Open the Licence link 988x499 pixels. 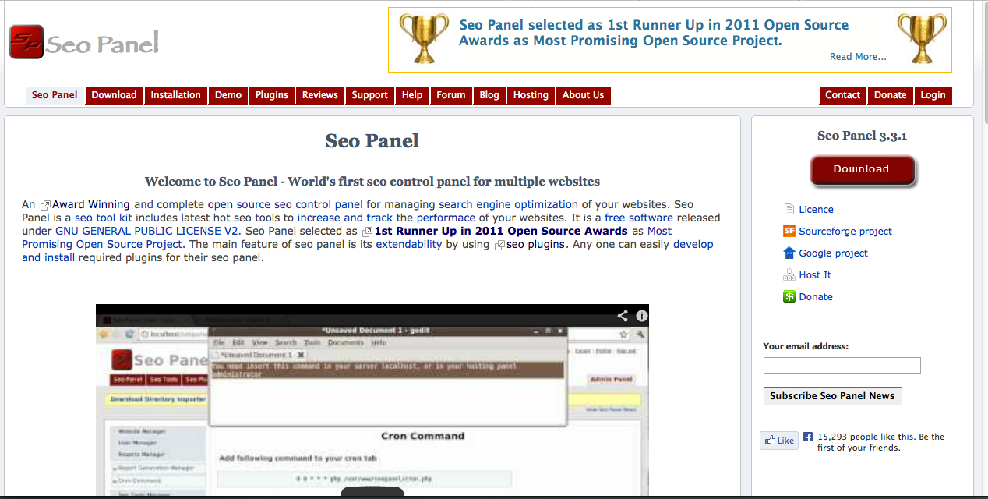(x=816, y=209)
